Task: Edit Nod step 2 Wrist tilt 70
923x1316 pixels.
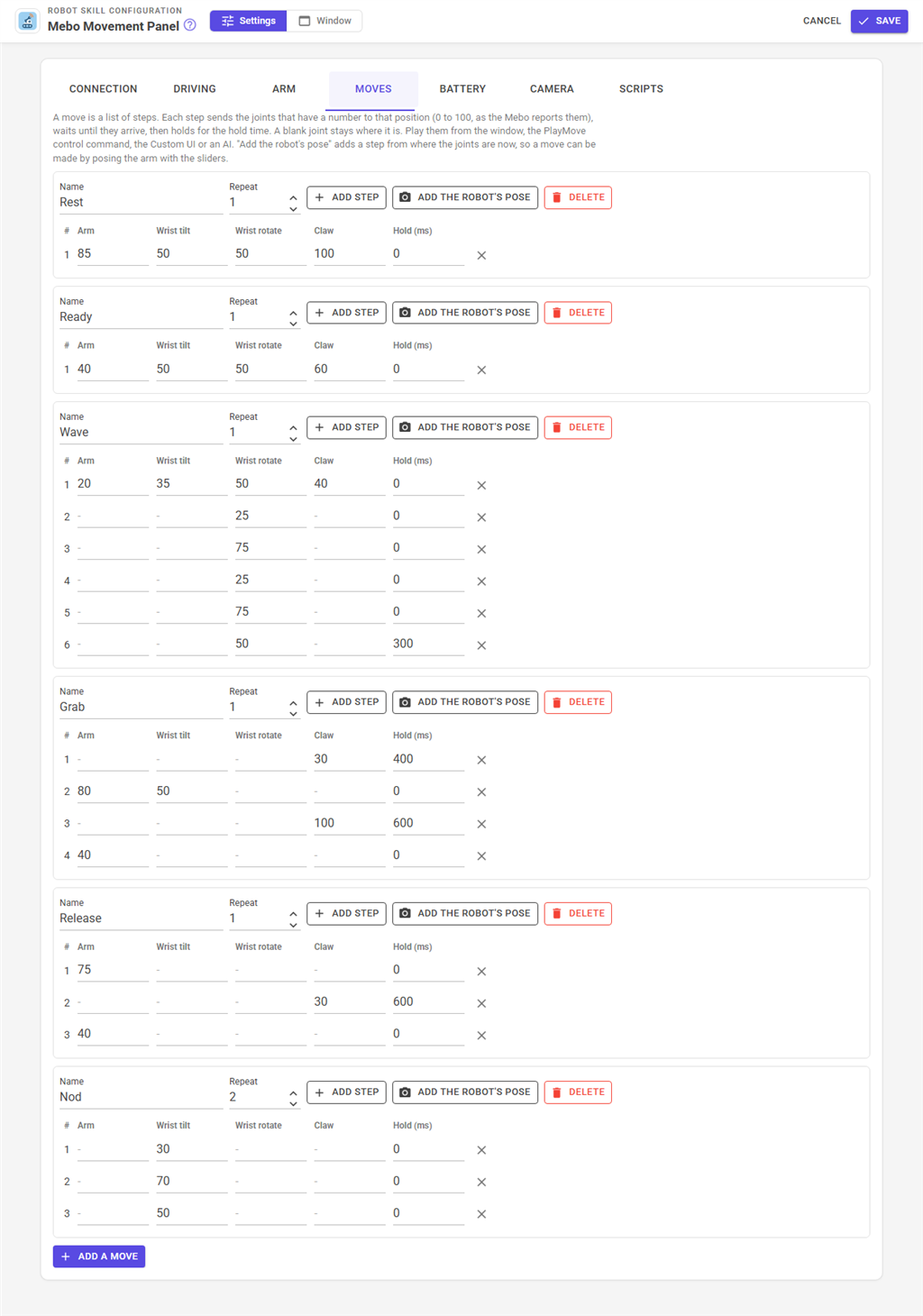Action: [192, 1181]
